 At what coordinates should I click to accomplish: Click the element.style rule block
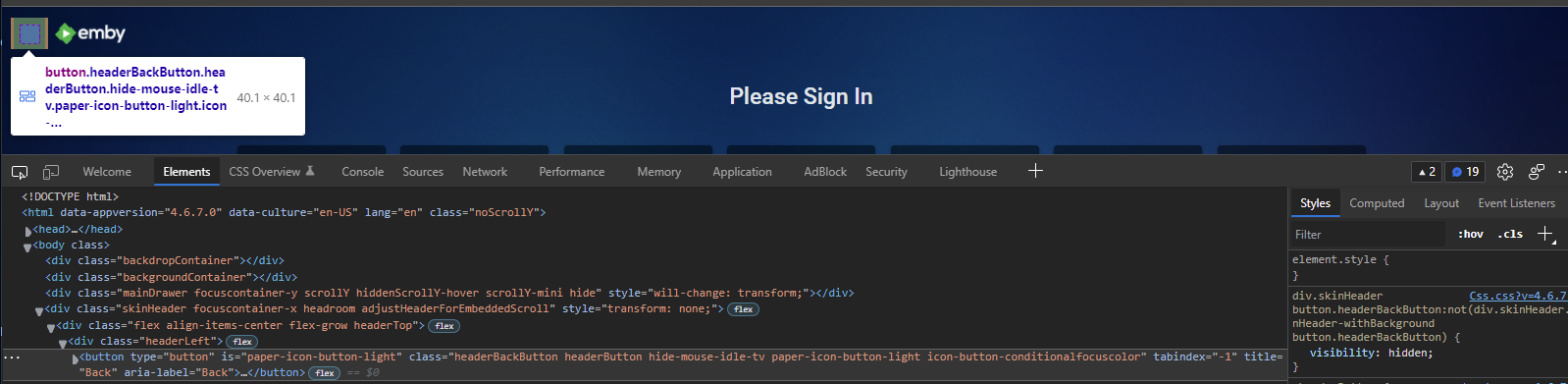click(1340, 267)
